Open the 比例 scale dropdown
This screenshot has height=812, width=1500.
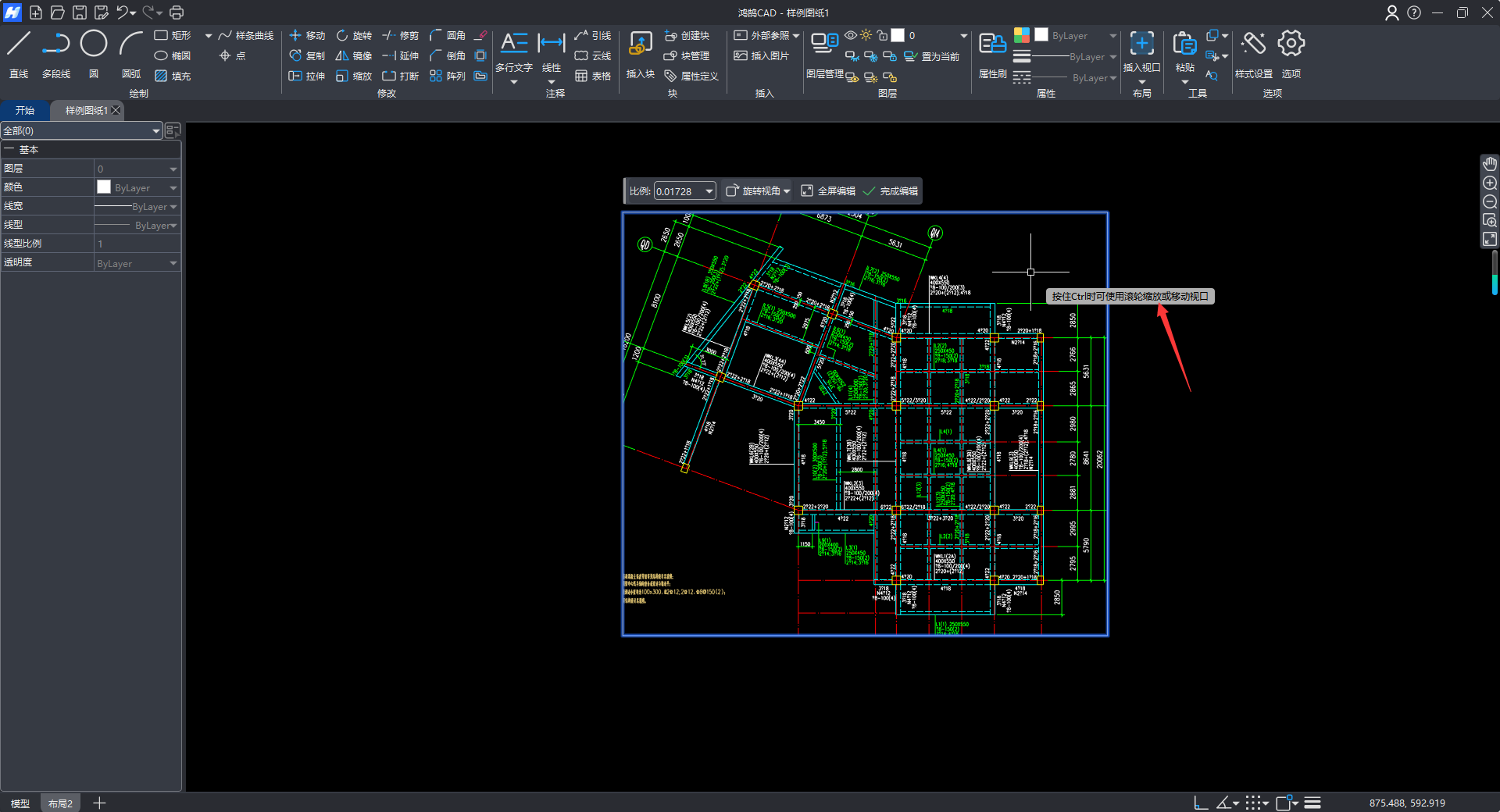(709, 191)
